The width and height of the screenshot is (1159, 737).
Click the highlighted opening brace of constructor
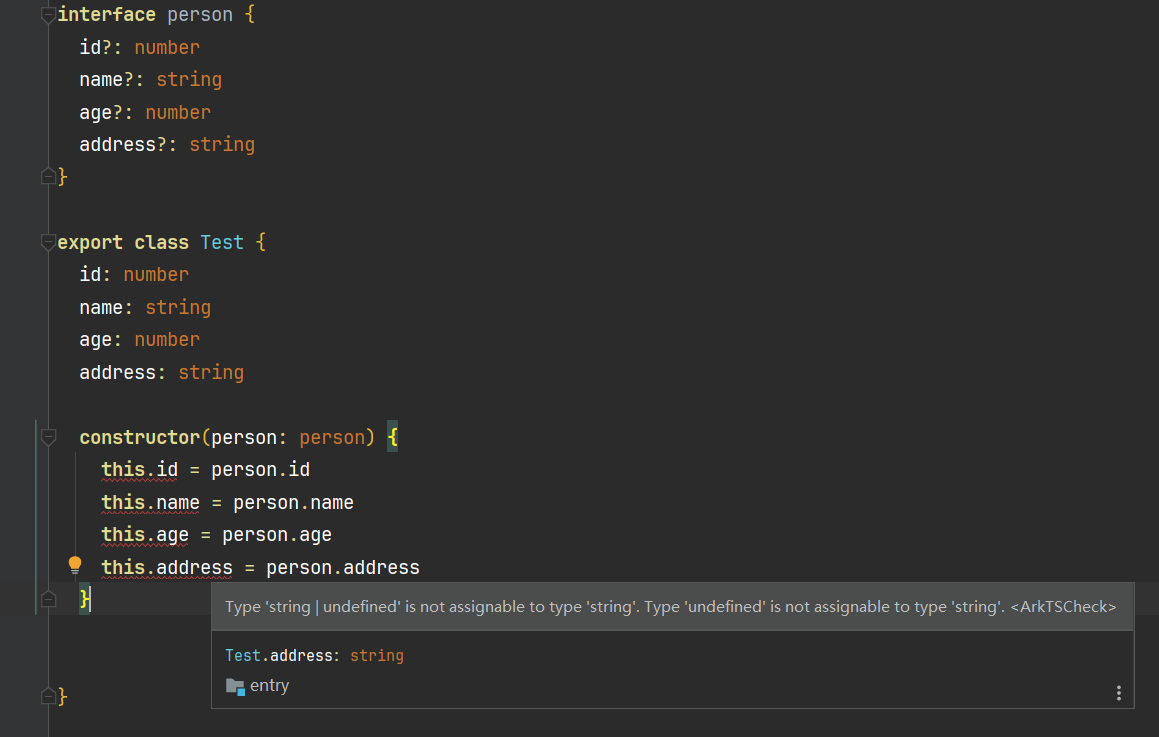tap(392, 438)
